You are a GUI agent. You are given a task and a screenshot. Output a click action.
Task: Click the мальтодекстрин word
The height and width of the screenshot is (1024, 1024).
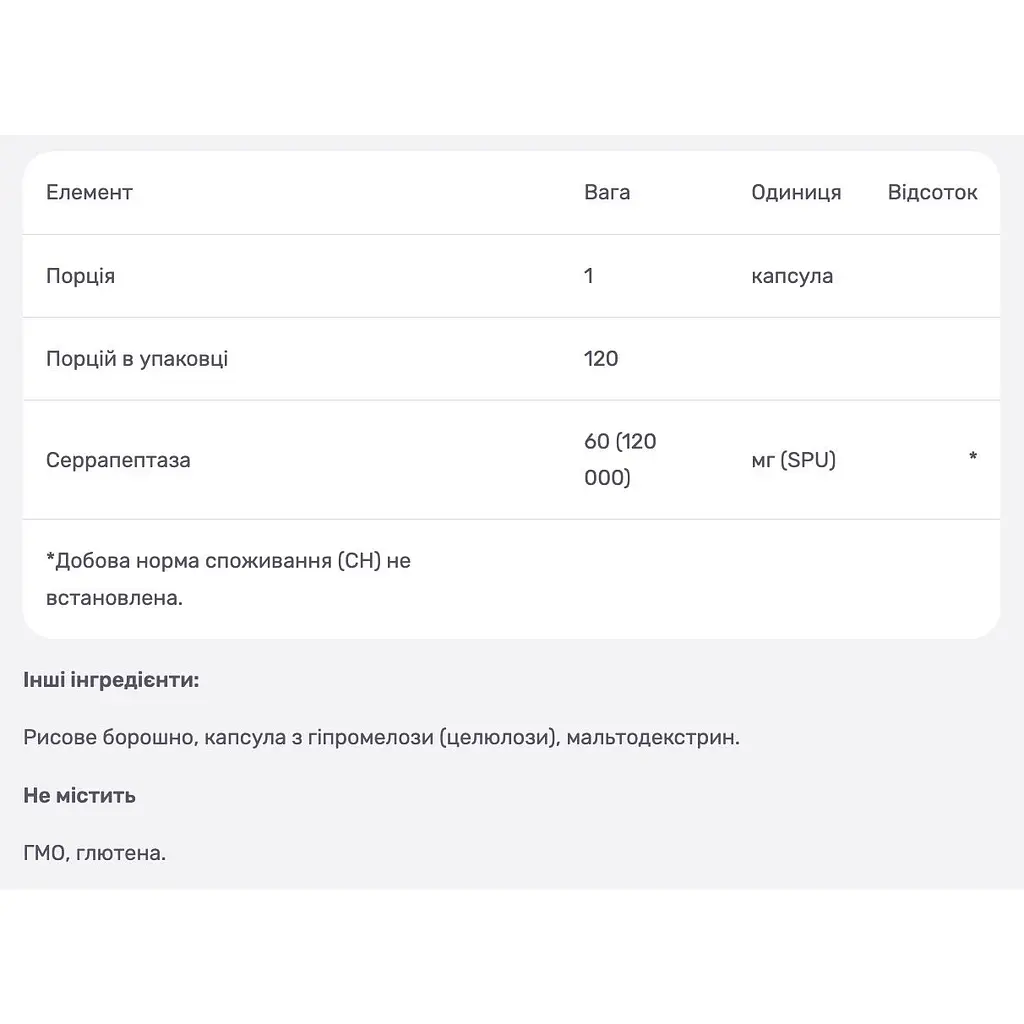653,738
